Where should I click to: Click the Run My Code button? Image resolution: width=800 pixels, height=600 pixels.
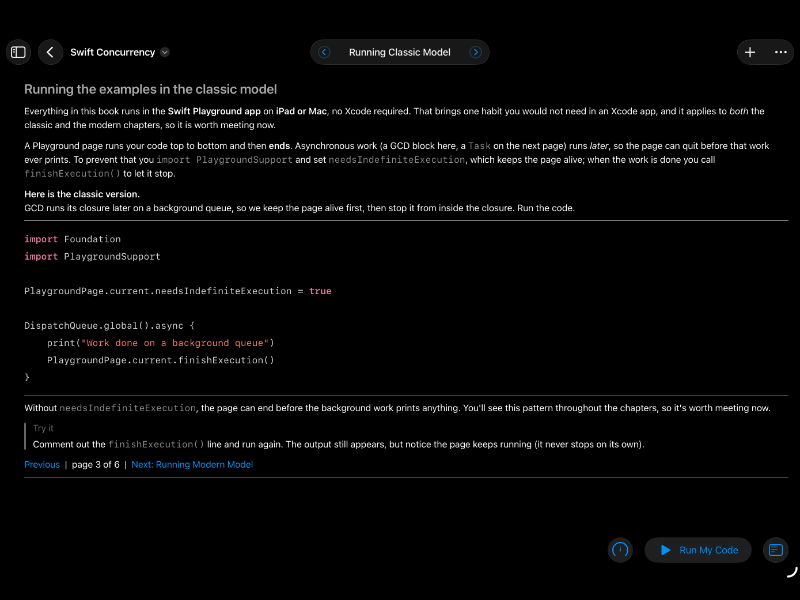(x=698, y=550)
